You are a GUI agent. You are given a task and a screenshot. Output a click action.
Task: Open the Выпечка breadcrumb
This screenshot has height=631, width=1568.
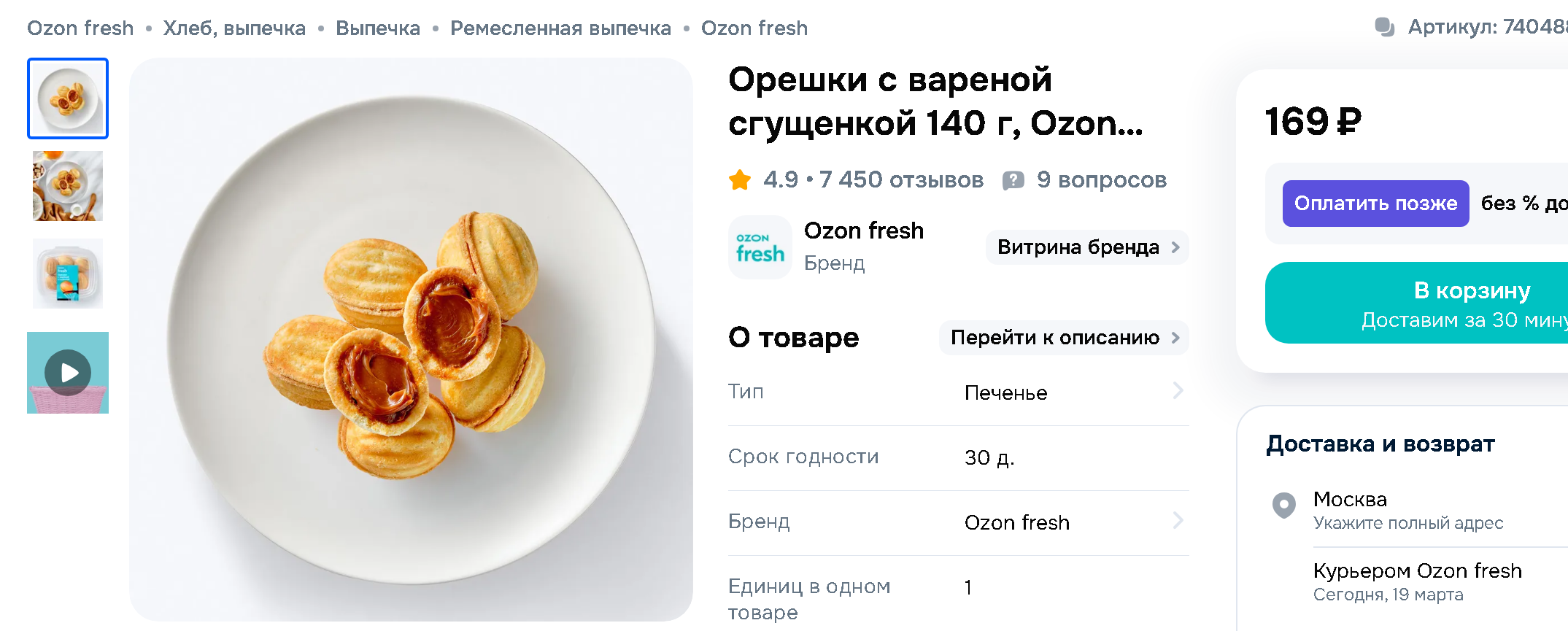[x=378, y=28]
